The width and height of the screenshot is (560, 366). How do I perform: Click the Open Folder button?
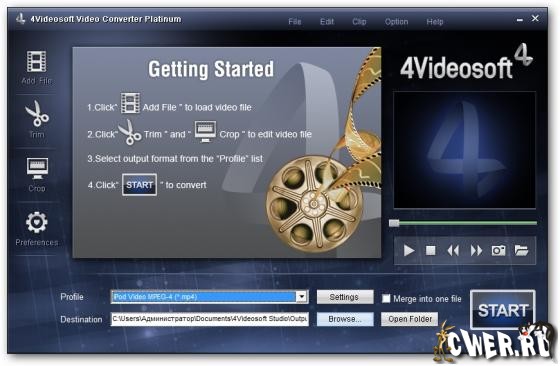(410, 319)
